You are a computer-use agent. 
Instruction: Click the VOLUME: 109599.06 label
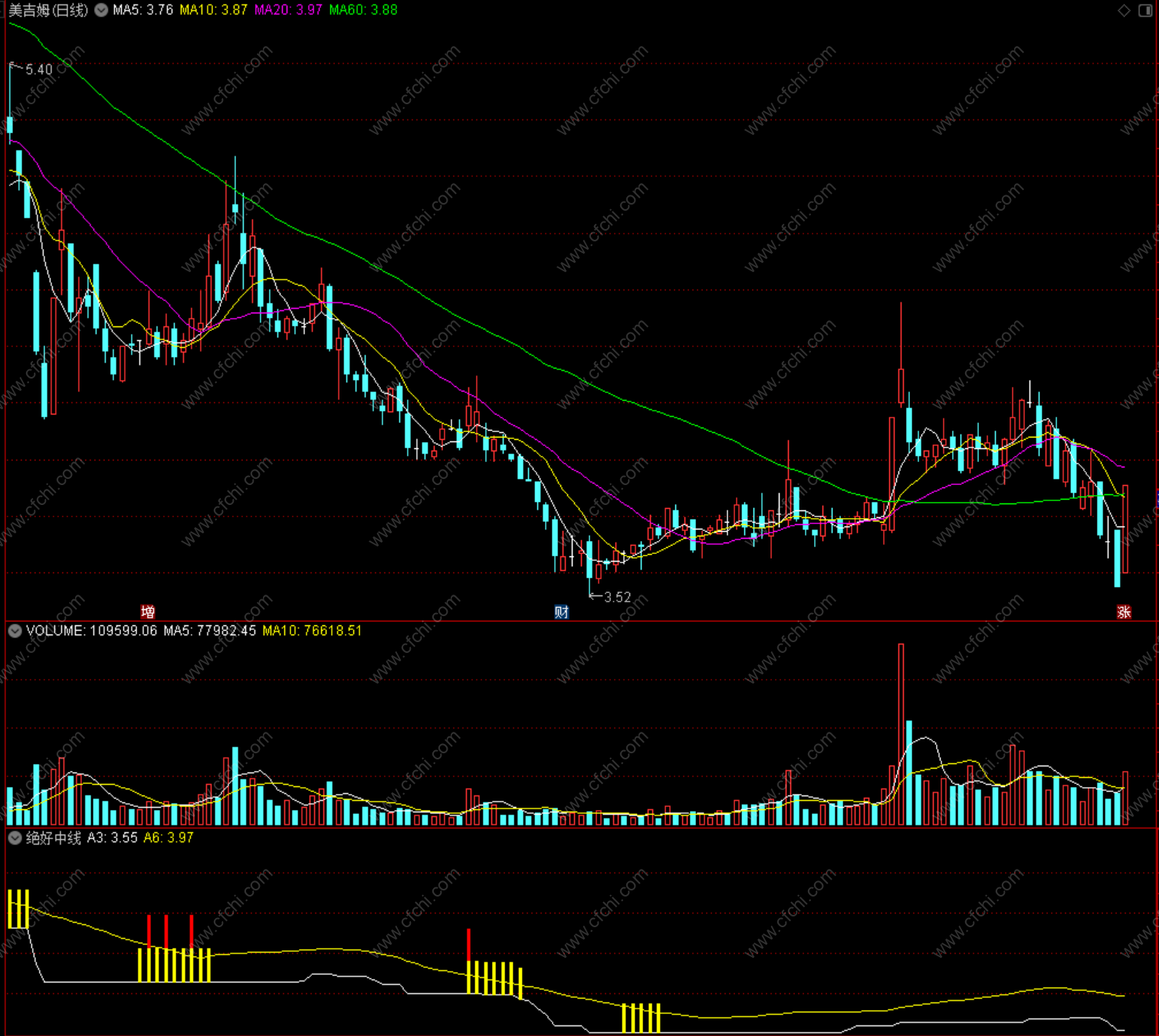click(91, 631)
